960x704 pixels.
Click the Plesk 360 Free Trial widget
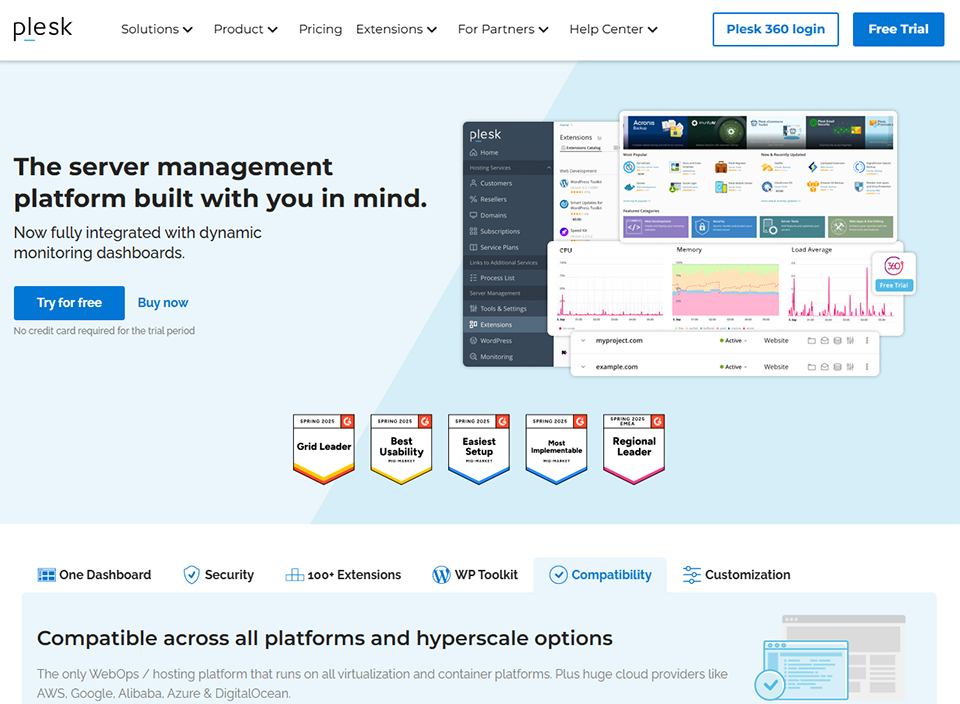894,274
